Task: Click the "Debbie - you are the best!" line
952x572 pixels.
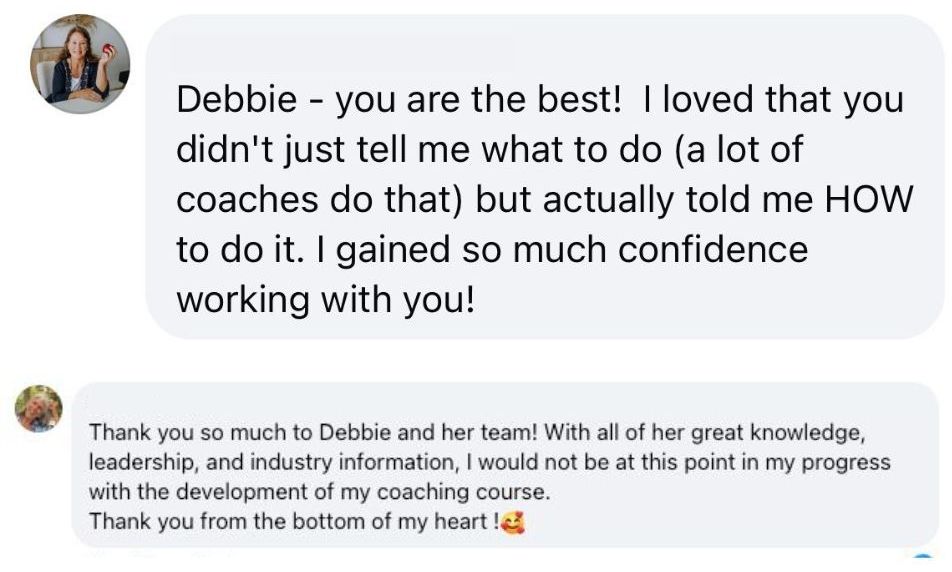Action: 403,100
